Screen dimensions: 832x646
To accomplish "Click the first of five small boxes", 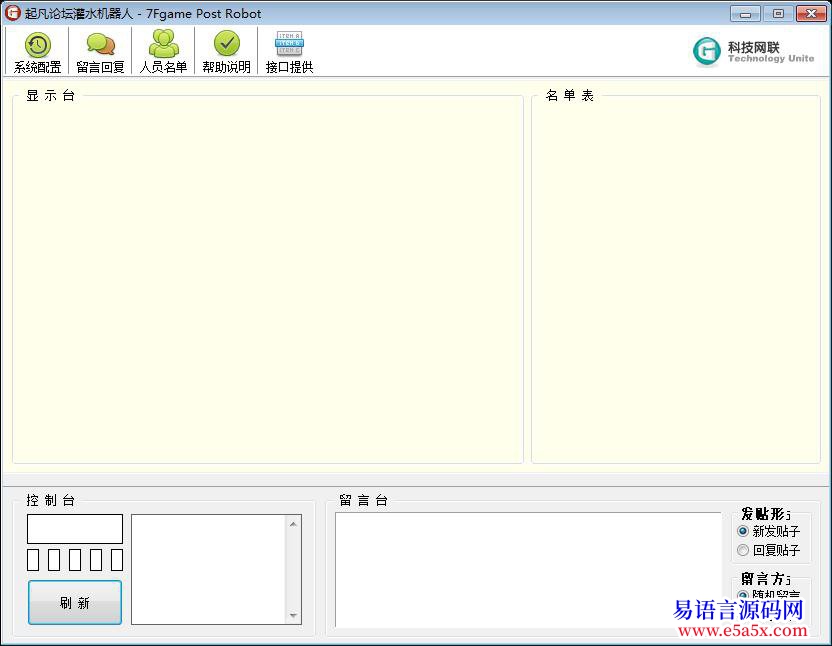I will [33, 560].
